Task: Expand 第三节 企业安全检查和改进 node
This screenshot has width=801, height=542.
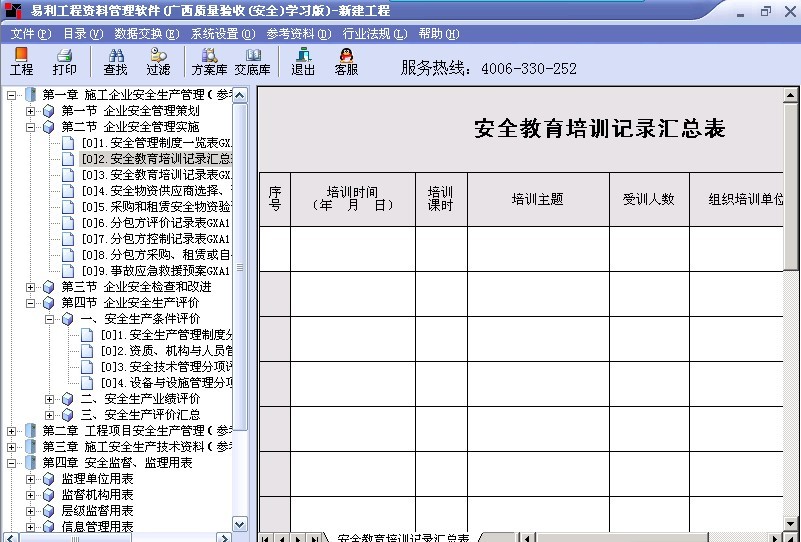Action: click(30, 287)
